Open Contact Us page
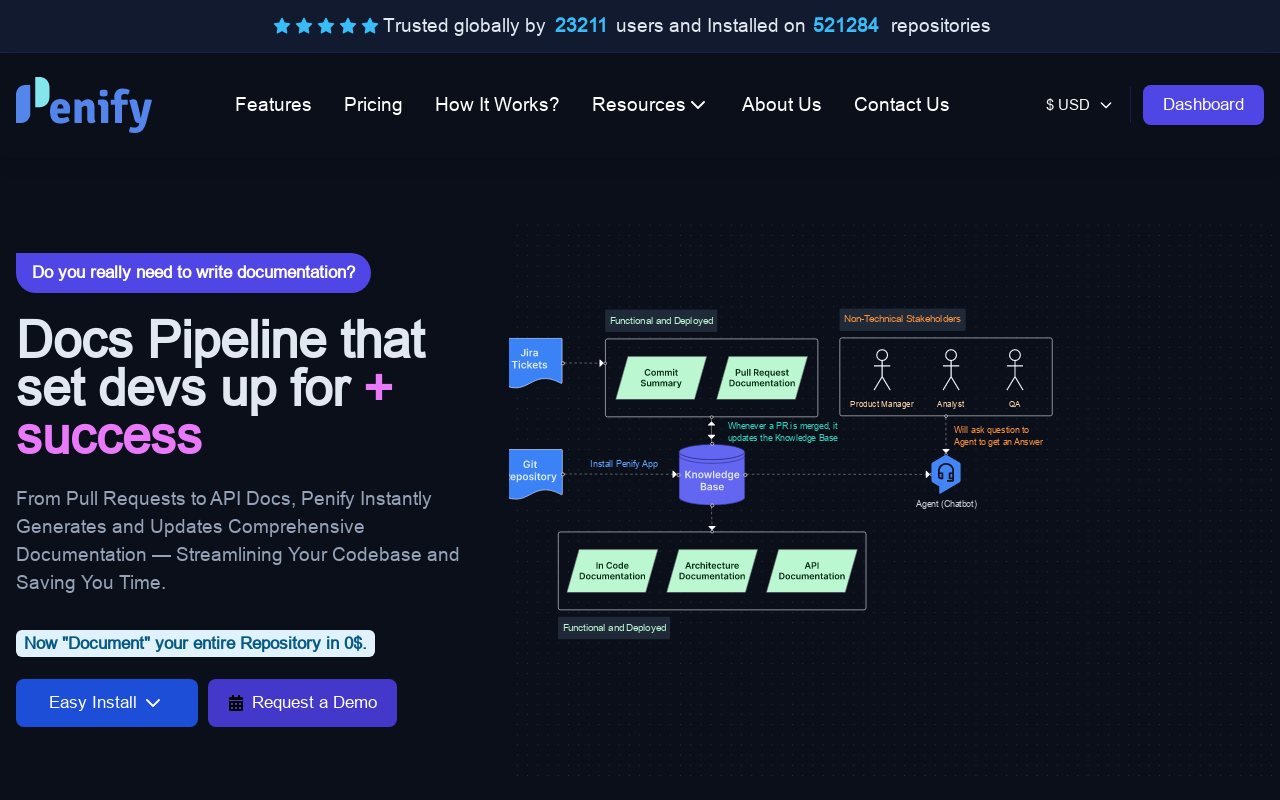Viewport: 1280px width, 800px height. [x=902, y=105]
